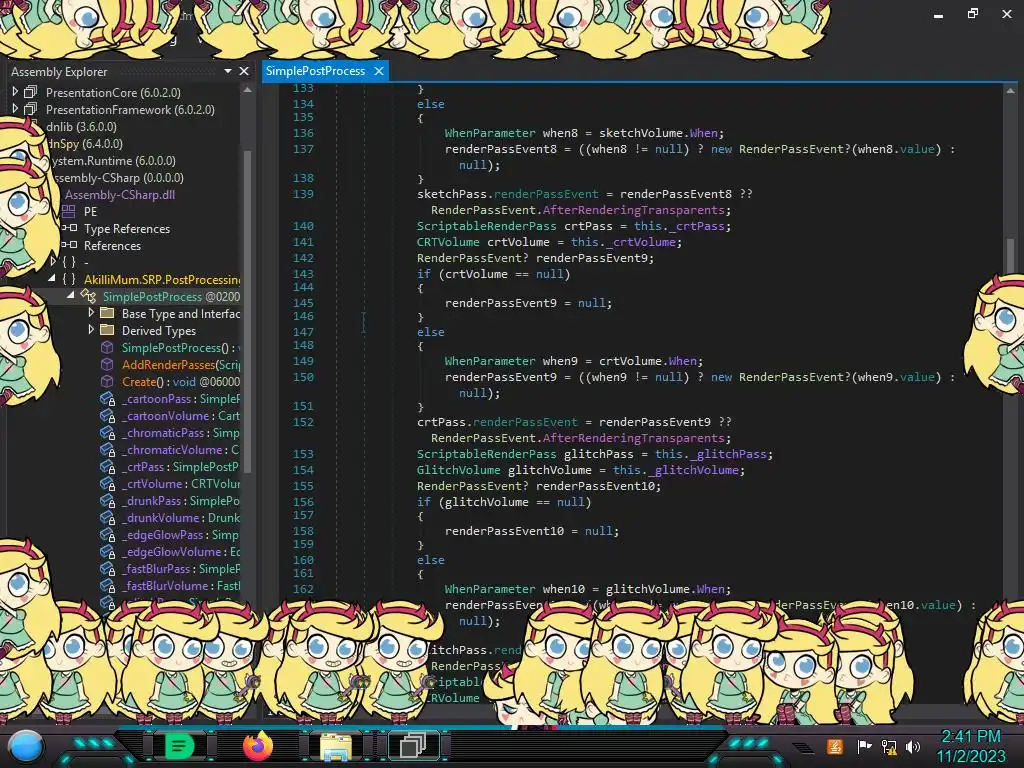Expand the '-' empty namespace node
The height and width of the screenshot is (768, 1024).
tap(53, 262)
